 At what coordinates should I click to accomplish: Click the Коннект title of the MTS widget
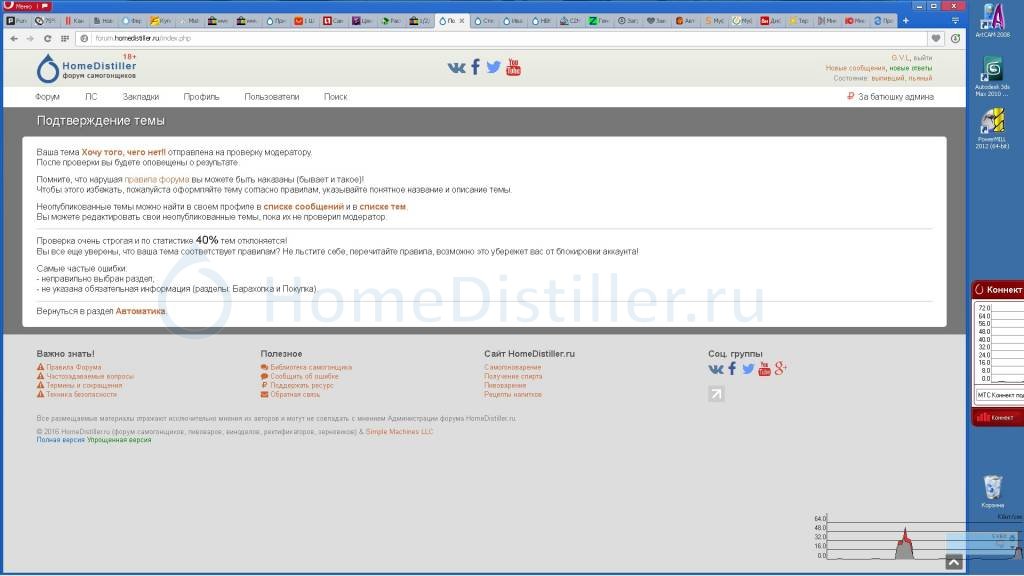pos(1004,289)
